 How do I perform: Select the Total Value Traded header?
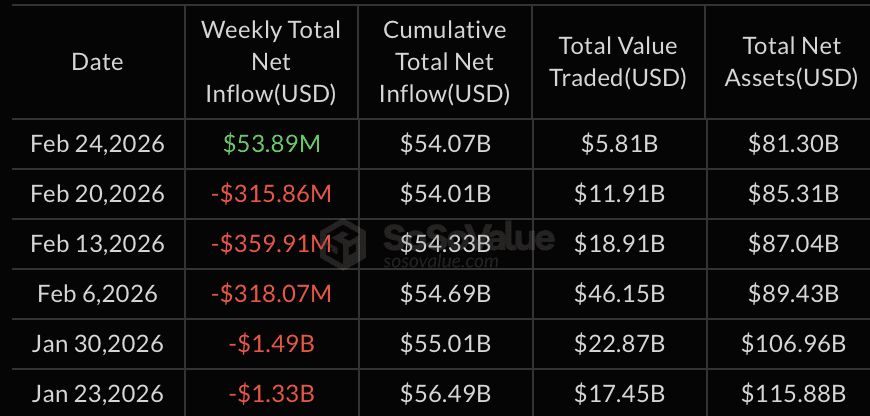click(618, 62)
